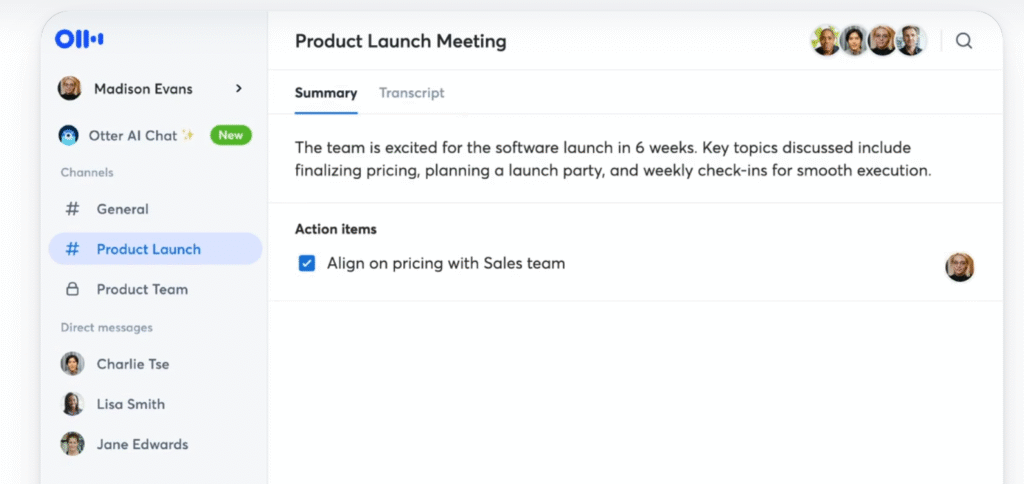Open the Product Team channel
Image resolution: width=1024 pixels, height=484 pixels.
pos(142,289)
